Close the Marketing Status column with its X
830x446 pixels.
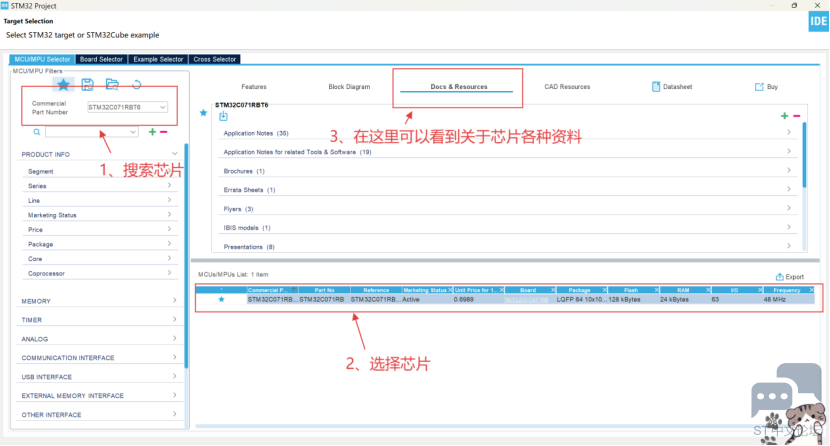[450, 290]
